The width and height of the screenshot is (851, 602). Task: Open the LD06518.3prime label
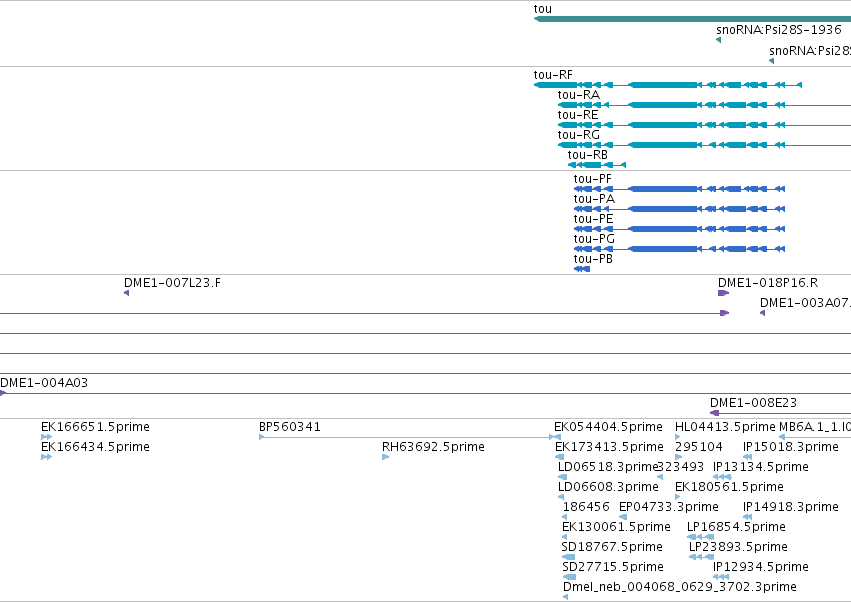pyautogui.click(x=608, y=467)
